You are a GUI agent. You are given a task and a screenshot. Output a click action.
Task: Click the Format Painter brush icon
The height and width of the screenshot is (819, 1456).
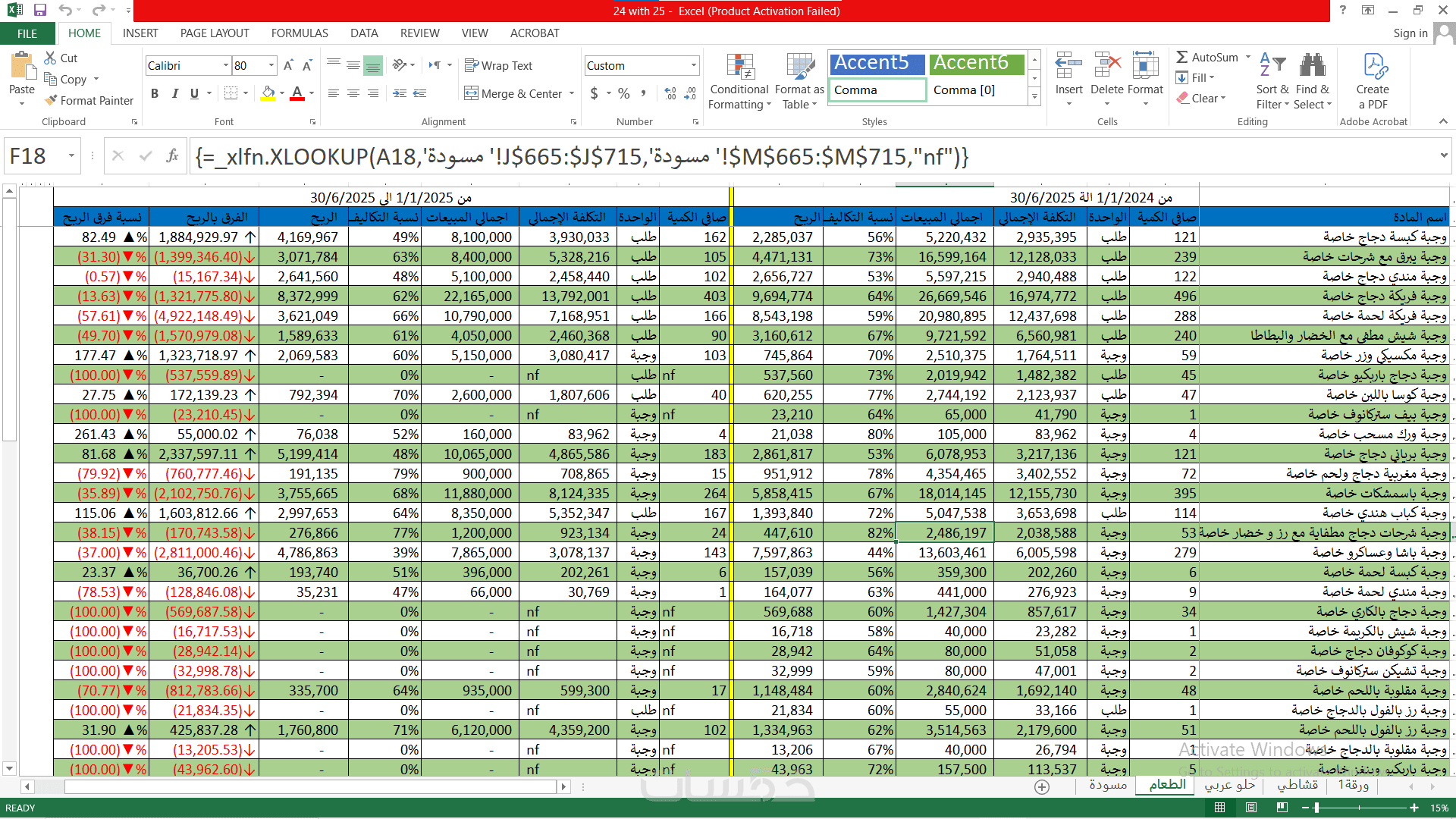tap(51, 100)
